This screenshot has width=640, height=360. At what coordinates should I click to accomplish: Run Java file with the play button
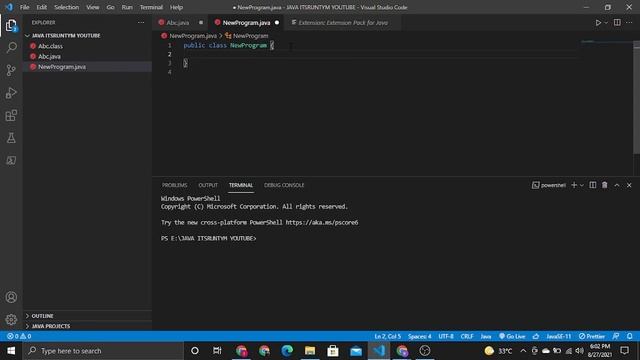(x=598, y=23)
